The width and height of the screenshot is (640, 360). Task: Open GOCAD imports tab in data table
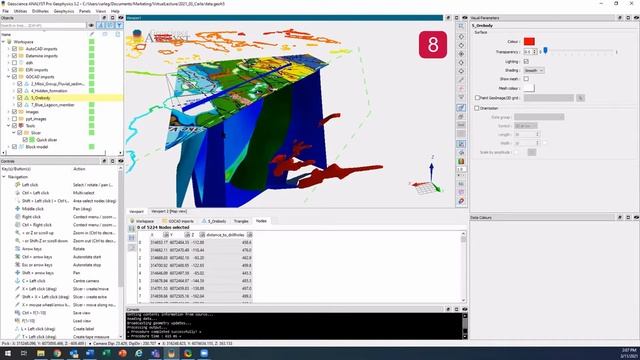click(x=178, y=221)
